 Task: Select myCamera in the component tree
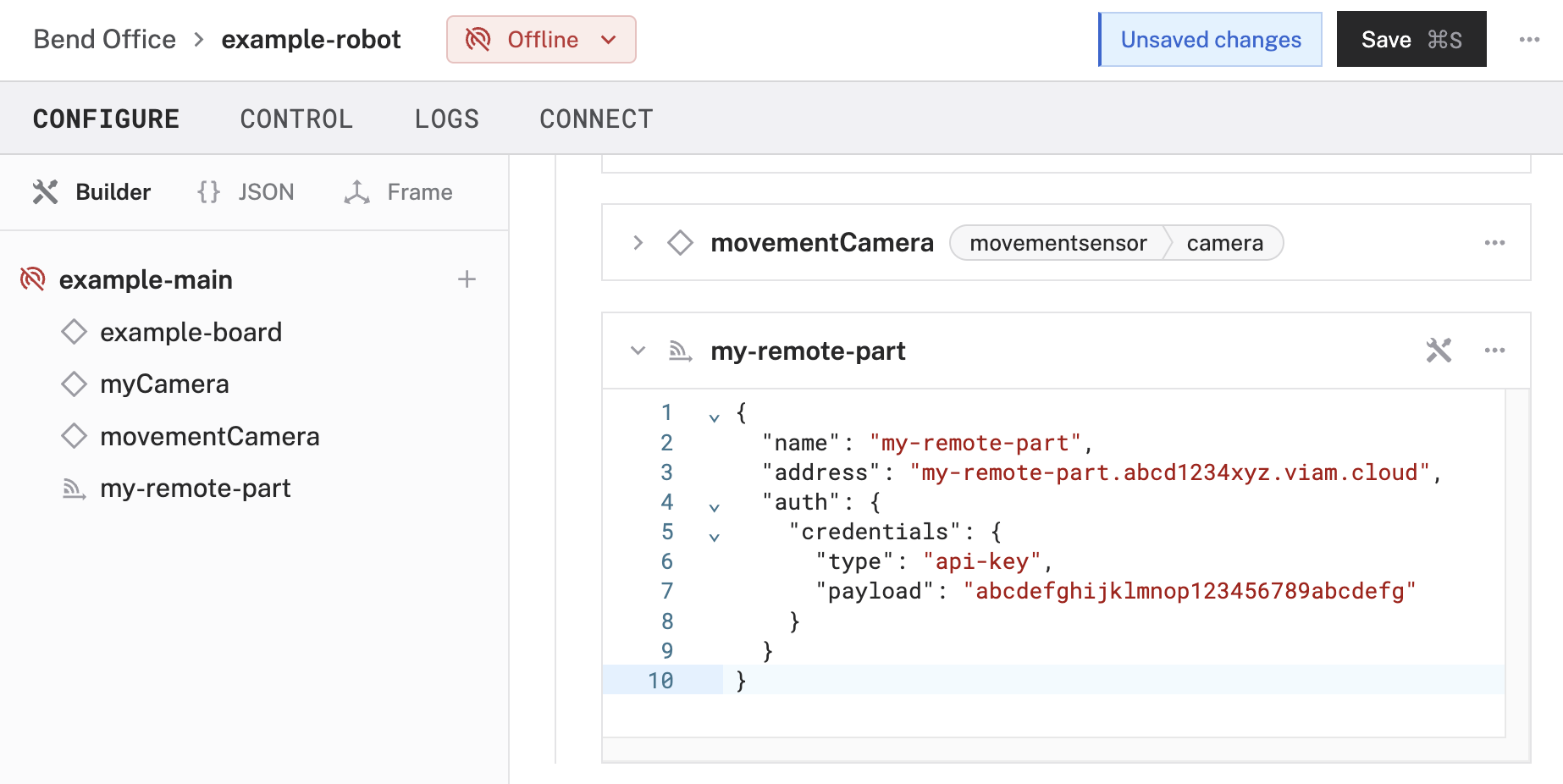(164, 384)
